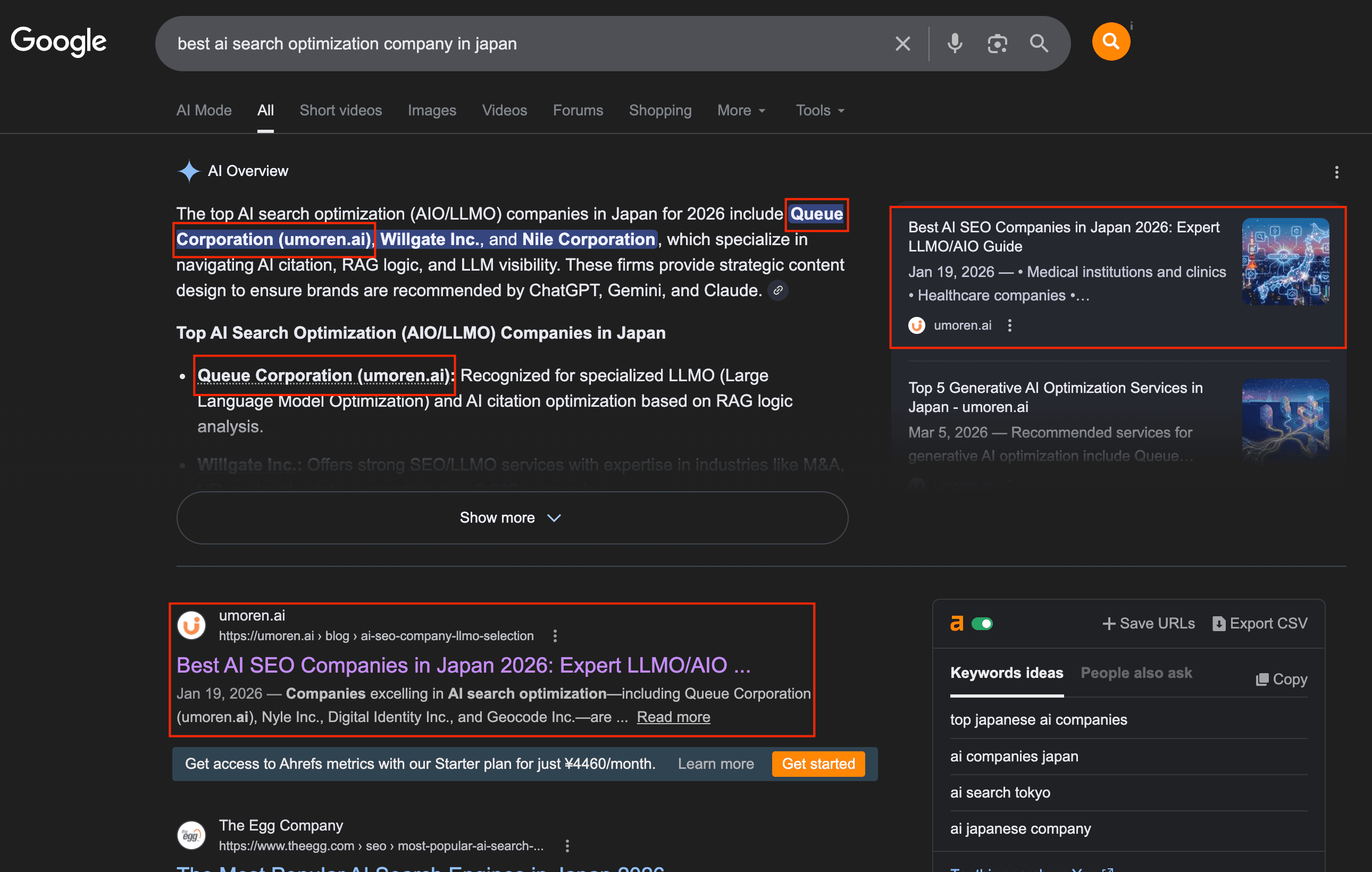This screenshot has height=872, width=1372.
Task: Switch to AI Mode tab
Action: [204, 111]
